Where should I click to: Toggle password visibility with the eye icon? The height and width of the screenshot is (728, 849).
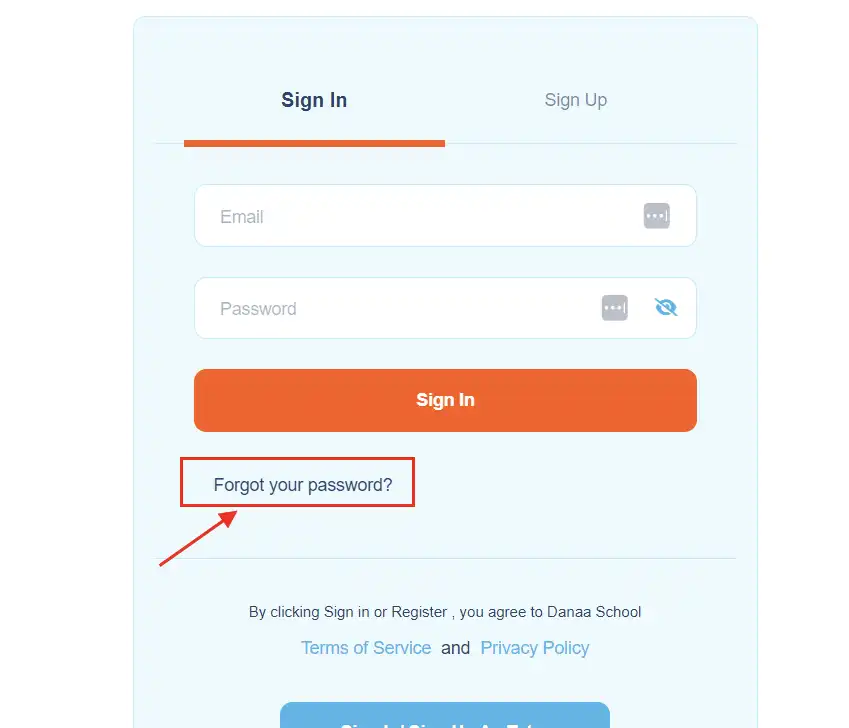point(666,308)
